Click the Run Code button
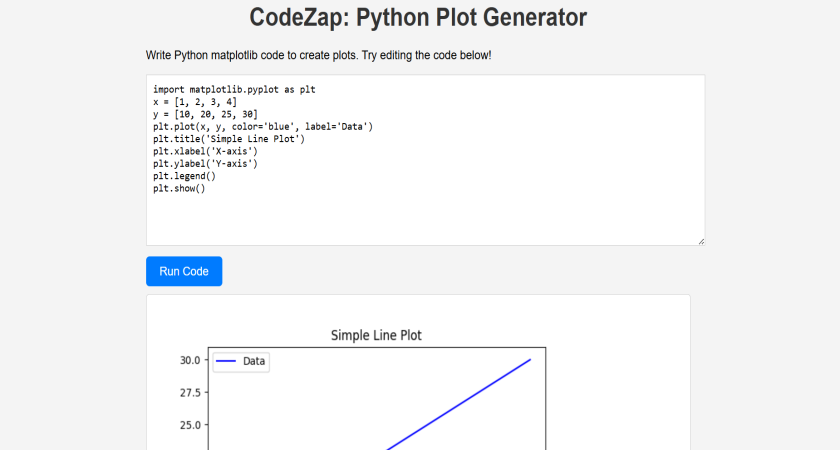Screen dimensions: 840x450 point(184,272)
